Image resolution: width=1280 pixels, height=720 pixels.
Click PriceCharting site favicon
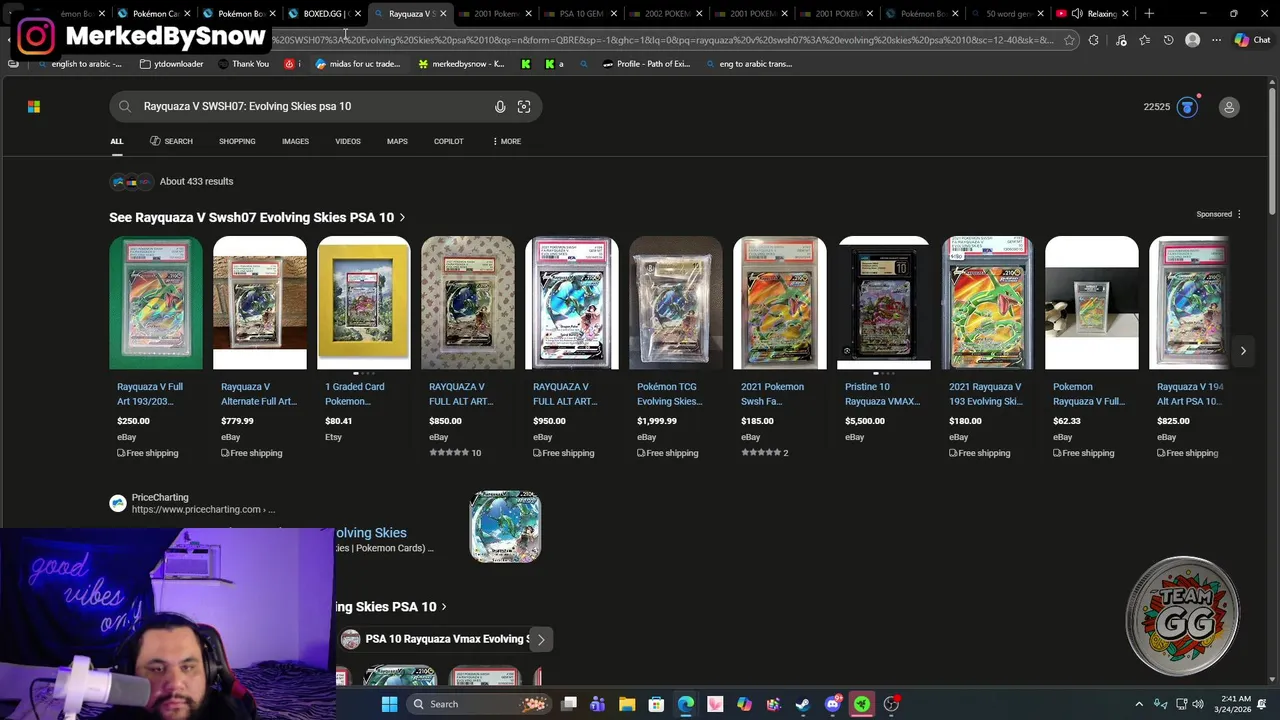click(x=118, y=504)
